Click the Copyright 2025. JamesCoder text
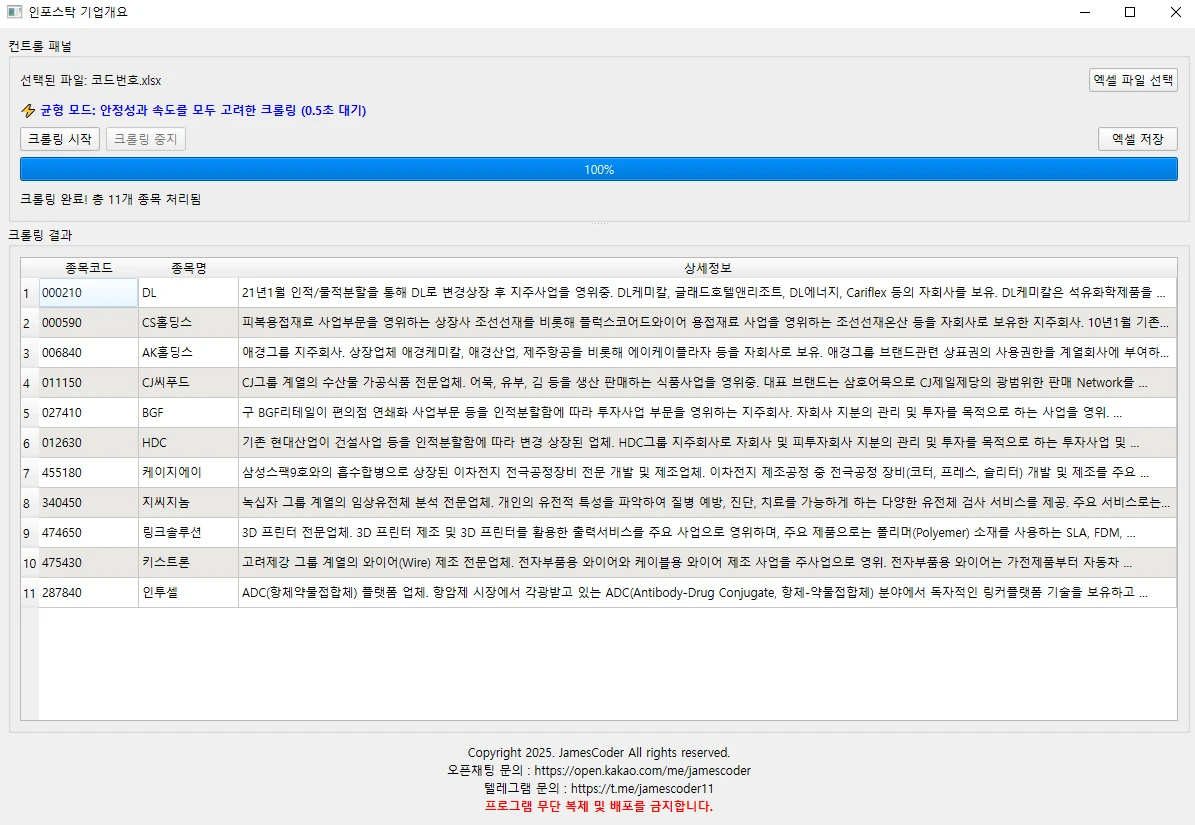Screen dimensions: 1195x825 (x=598, y=753)
